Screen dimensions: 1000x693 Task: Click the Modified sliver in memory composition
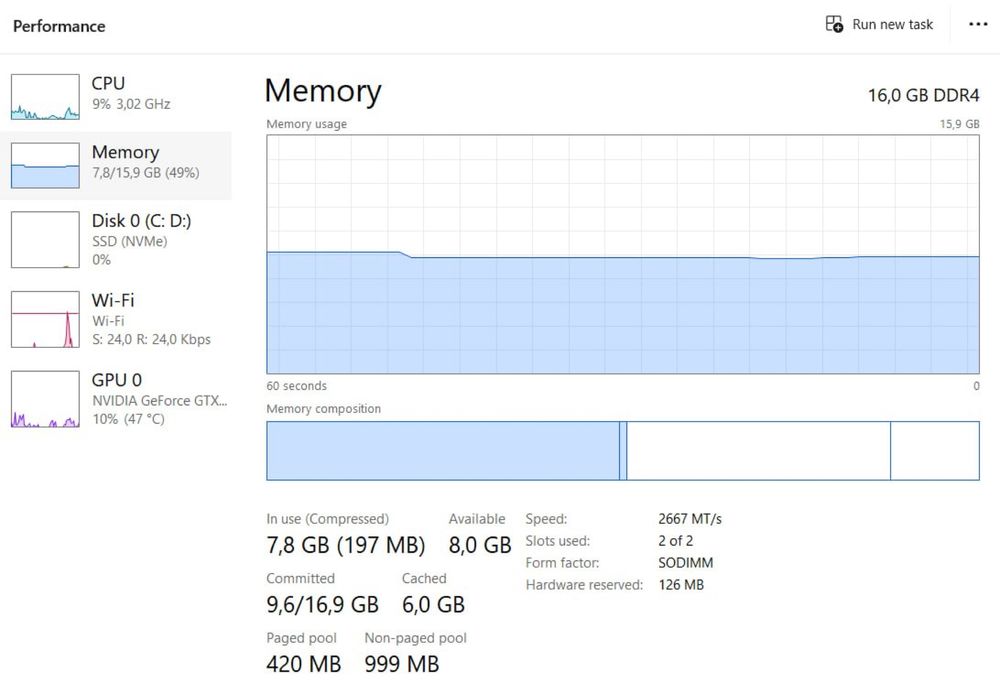click(623, 451)
